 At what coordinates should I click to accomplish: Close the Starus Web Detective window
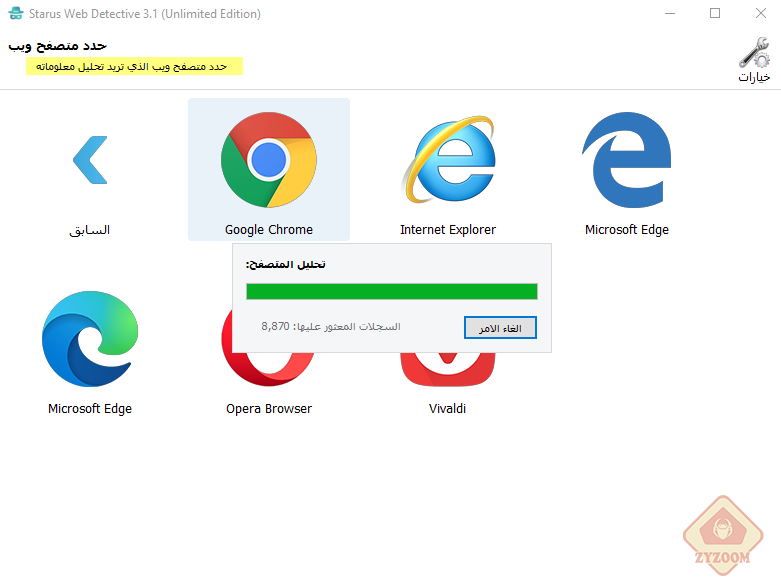pos(761,13)
